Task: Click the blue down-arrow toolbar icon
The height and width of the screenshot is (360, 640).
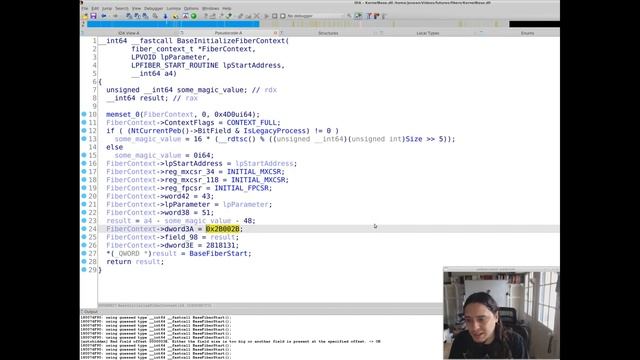Action: coord(165,16)
